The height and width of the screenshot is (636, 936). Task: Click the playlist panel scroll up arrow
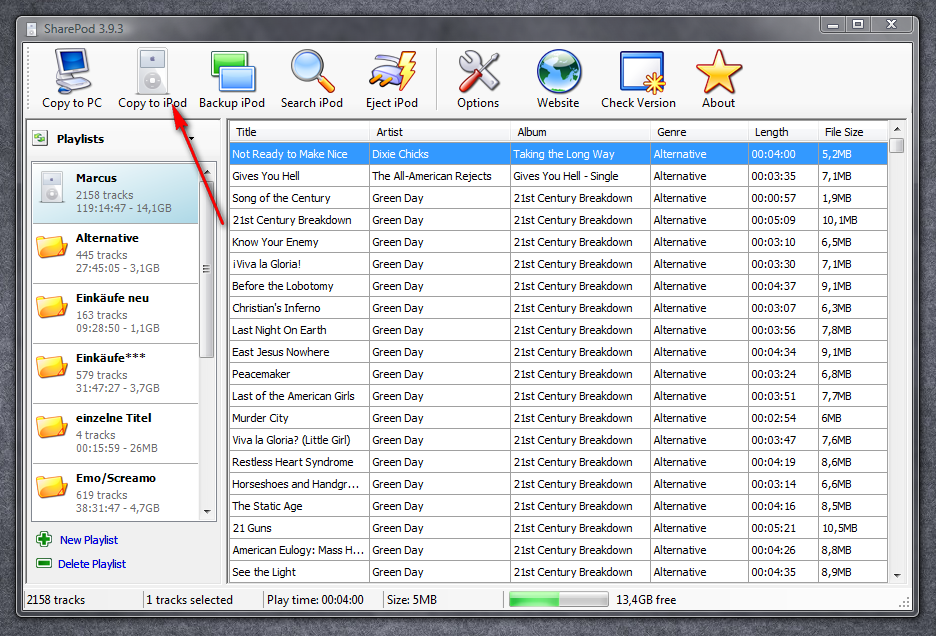pos(207,172)
